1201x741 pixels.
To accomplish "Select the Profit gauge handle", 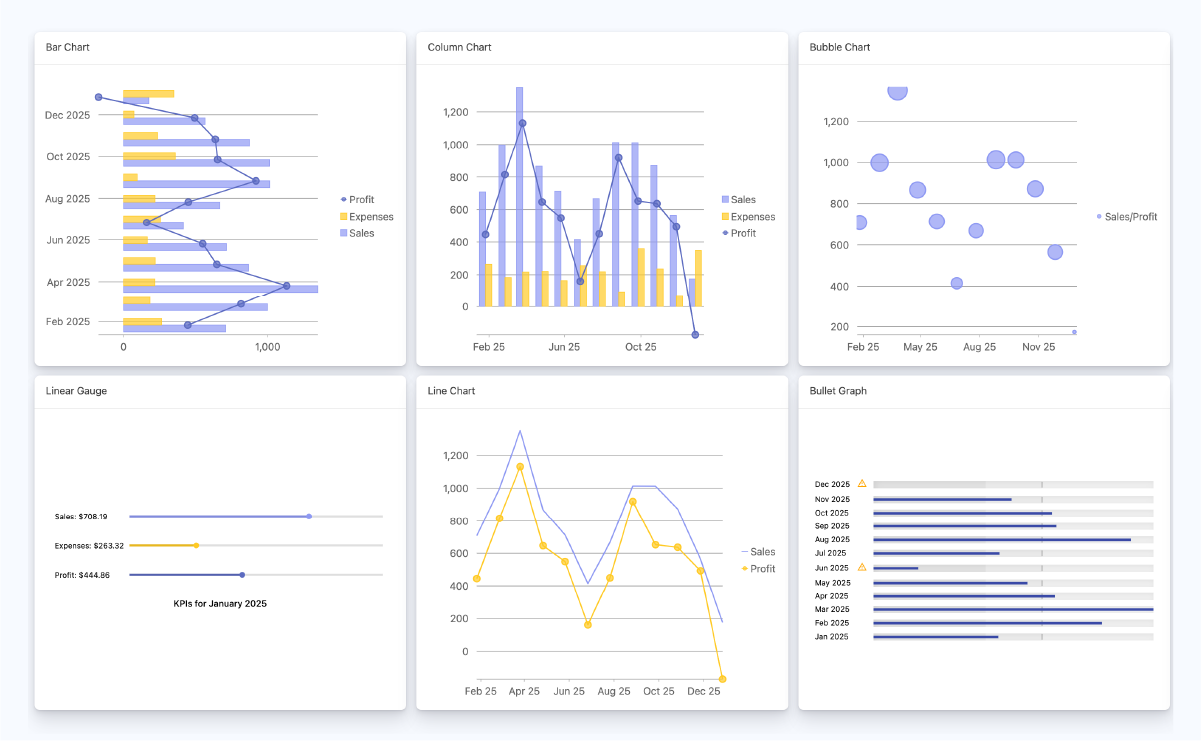I will pos(242,574).
